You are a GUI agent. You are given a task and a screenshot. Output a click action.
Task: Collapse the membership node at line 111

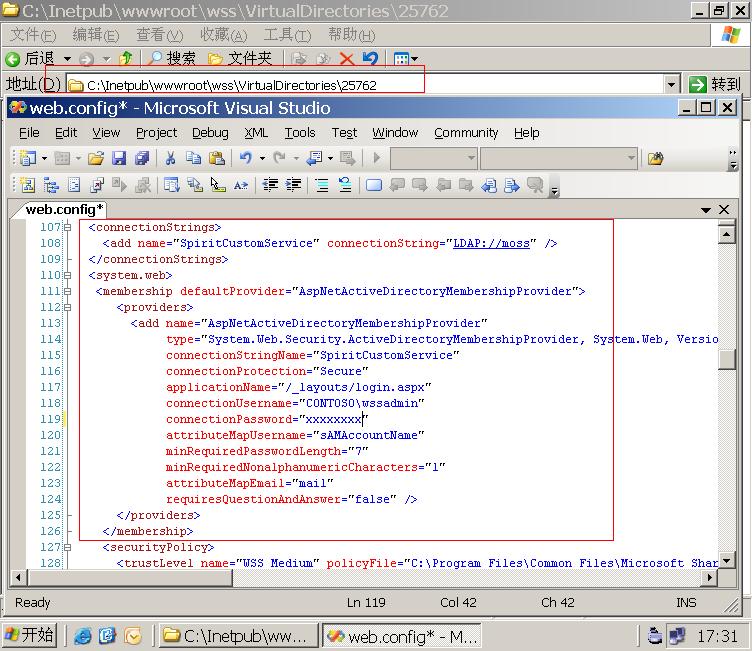coord(67,291)
